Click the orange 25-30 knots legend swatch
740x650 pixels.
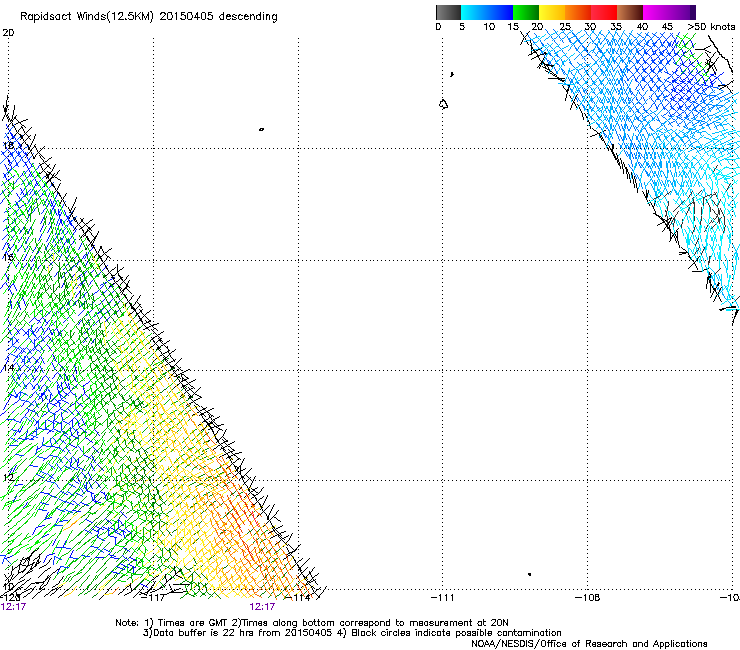pos(578,12)
